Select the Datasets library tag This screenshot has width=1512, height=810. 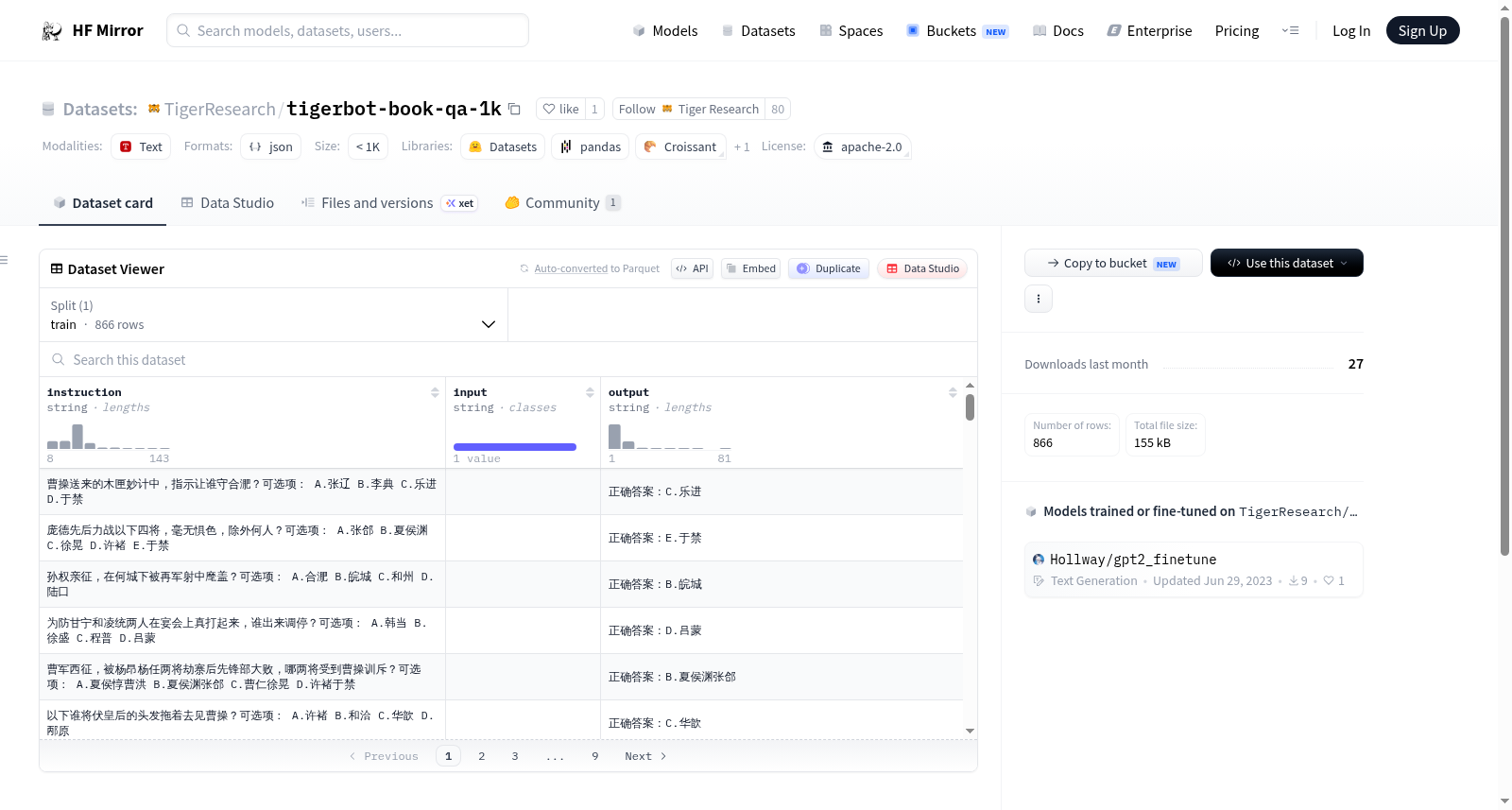pos(503,146)
